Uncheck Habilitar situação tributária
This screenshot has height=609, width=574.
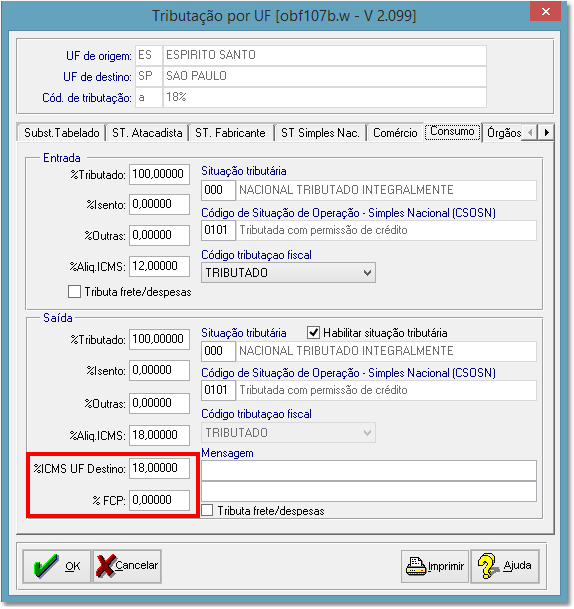[313, 332]
